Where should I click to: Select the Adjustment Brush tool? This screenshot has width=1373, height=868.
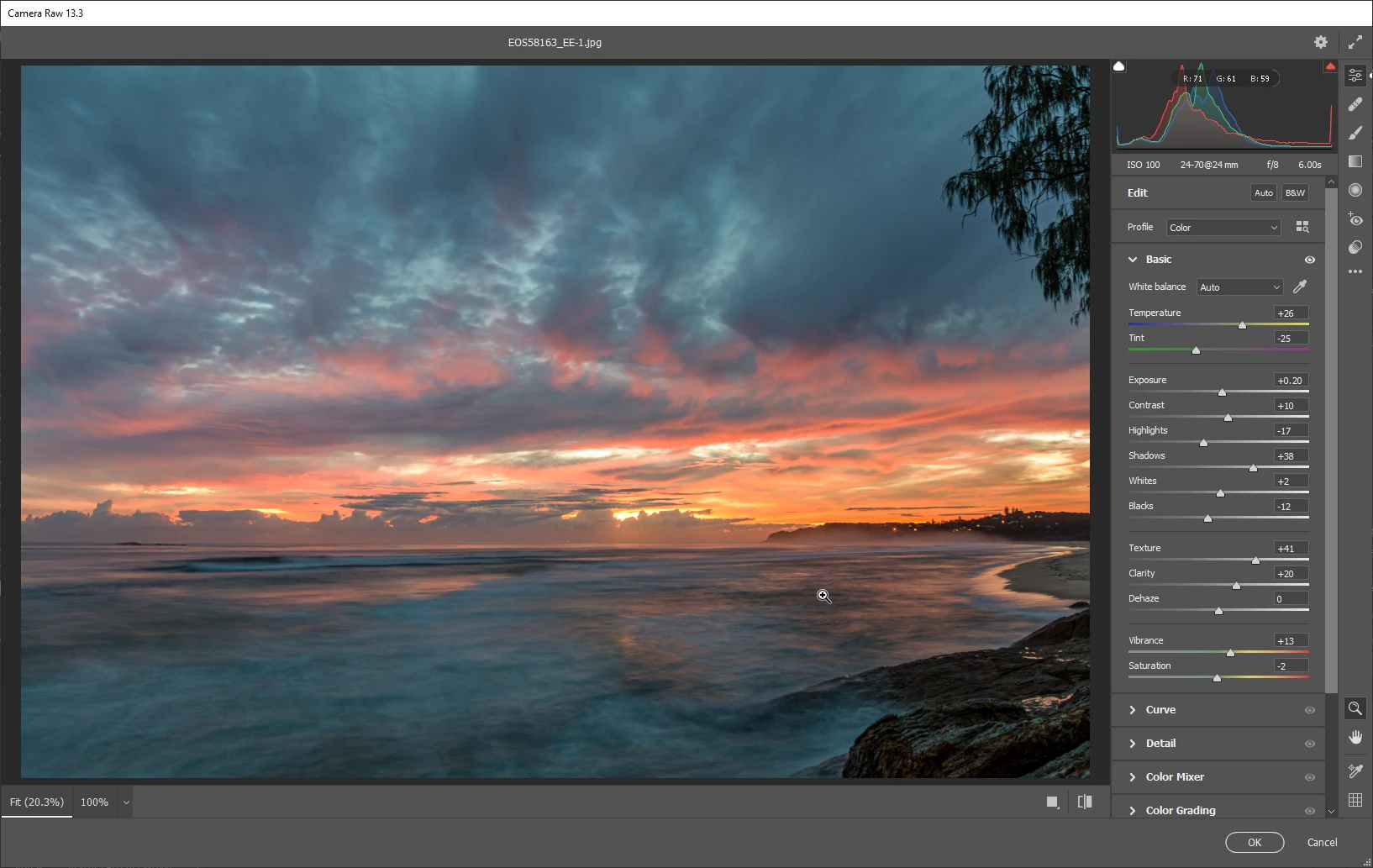coord(1355,133)
